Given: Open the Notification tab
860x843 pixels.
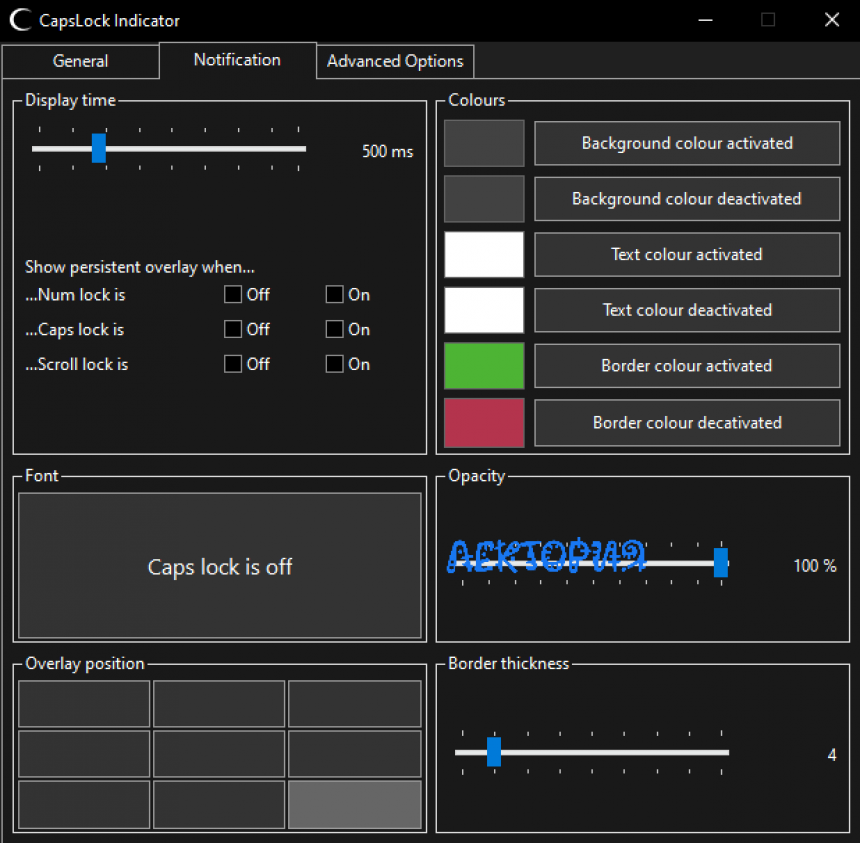Looking at the screenshot, I should 237,60.
